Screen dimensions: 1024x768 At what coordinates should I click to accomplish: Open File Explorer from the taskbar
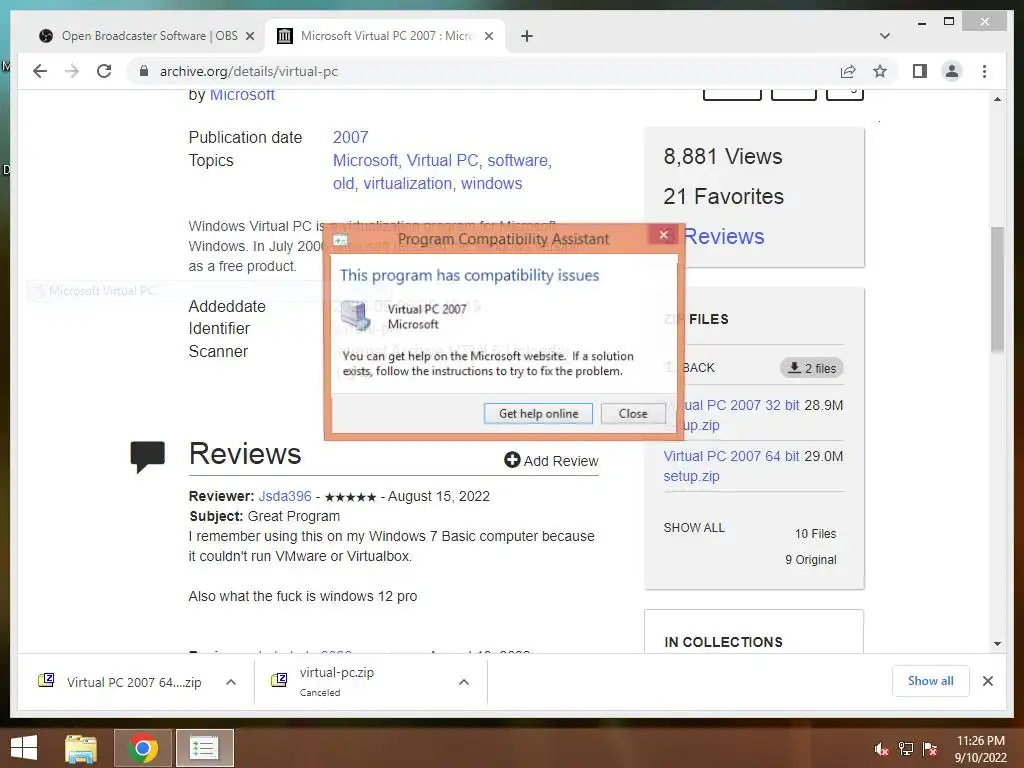(81, 748)
